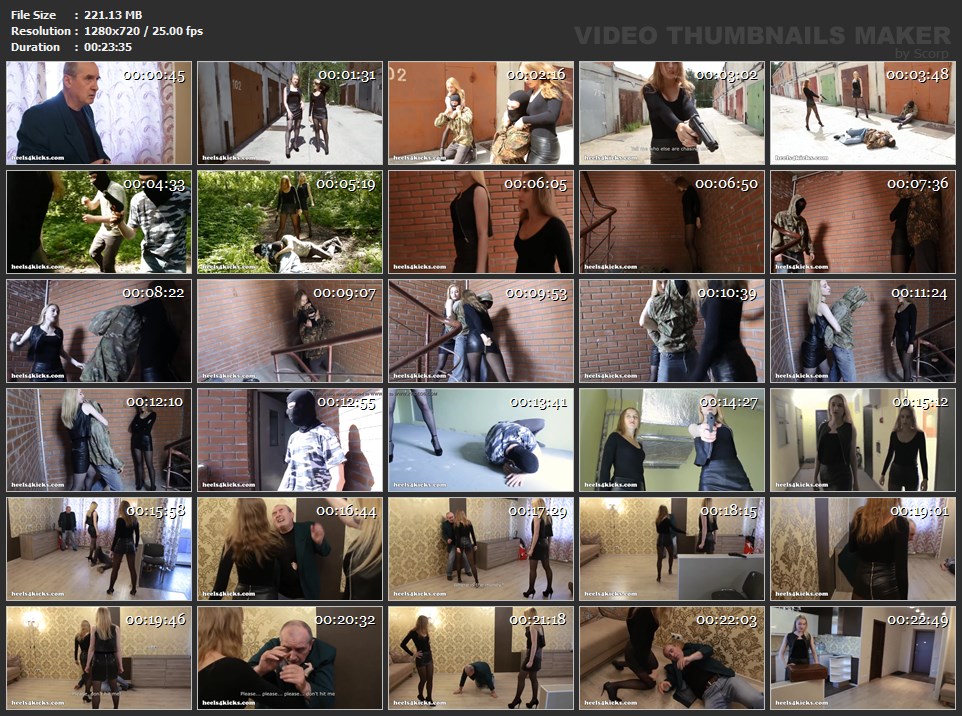Click the frame timestamped 00:10:39
The image size is (962, 716).
coord(672,331)
